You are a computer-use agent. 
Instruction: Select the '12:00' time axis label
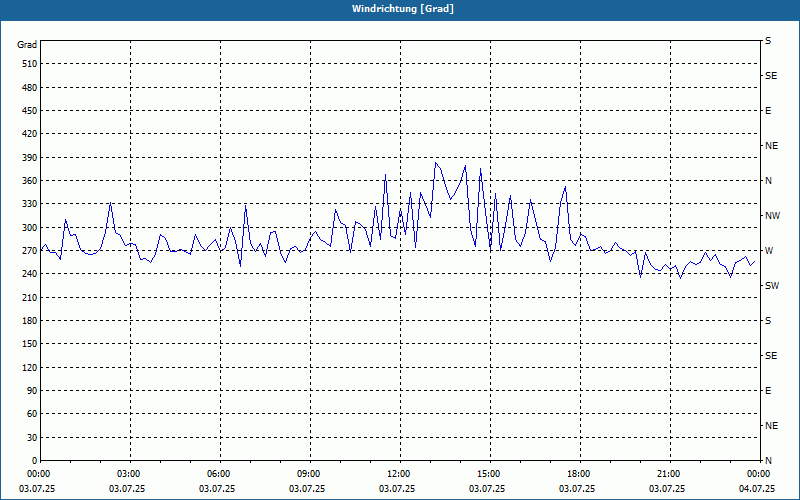[x=397, y=474]
